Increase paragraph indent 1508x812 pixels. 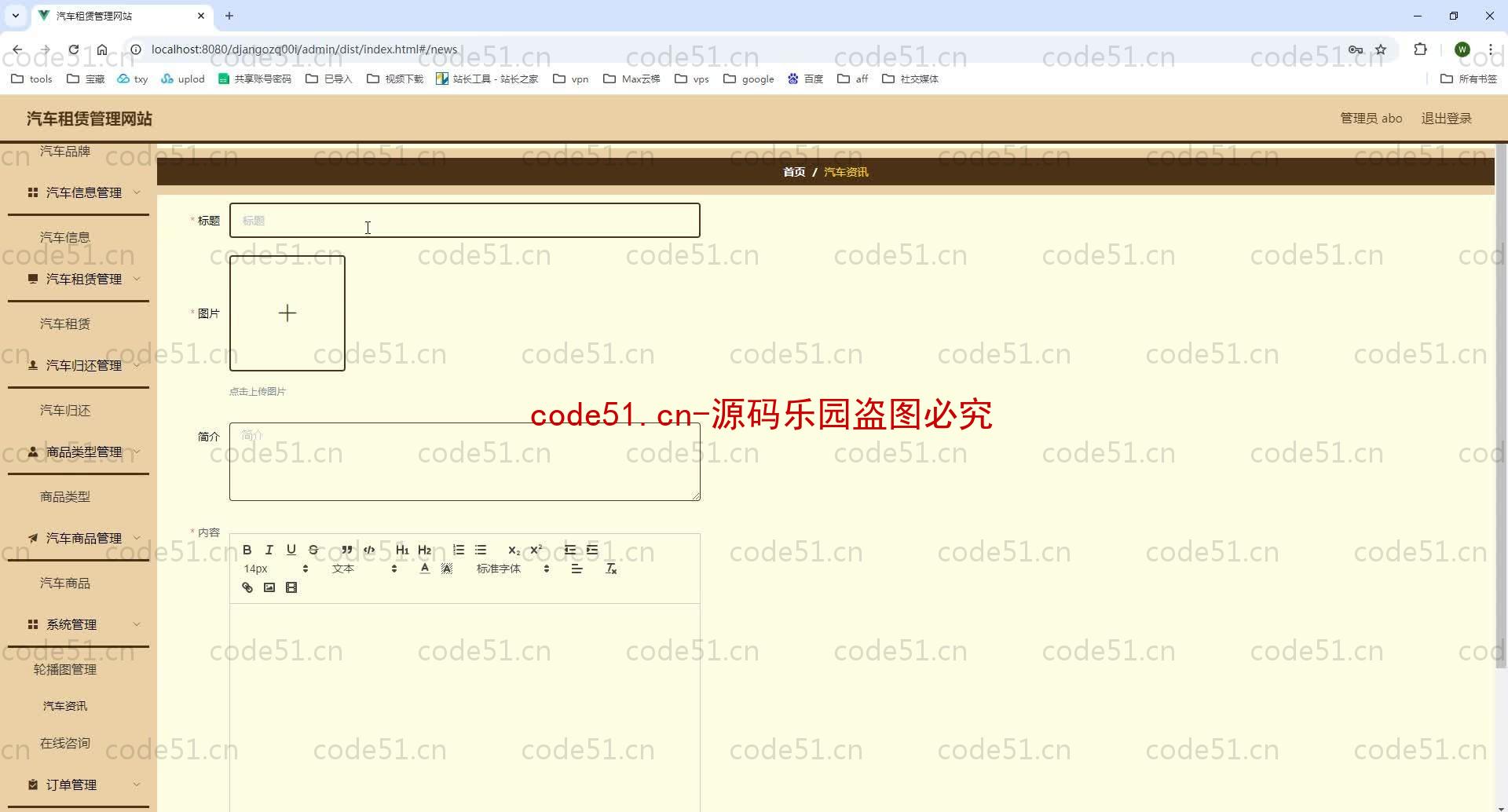point(592,550)
